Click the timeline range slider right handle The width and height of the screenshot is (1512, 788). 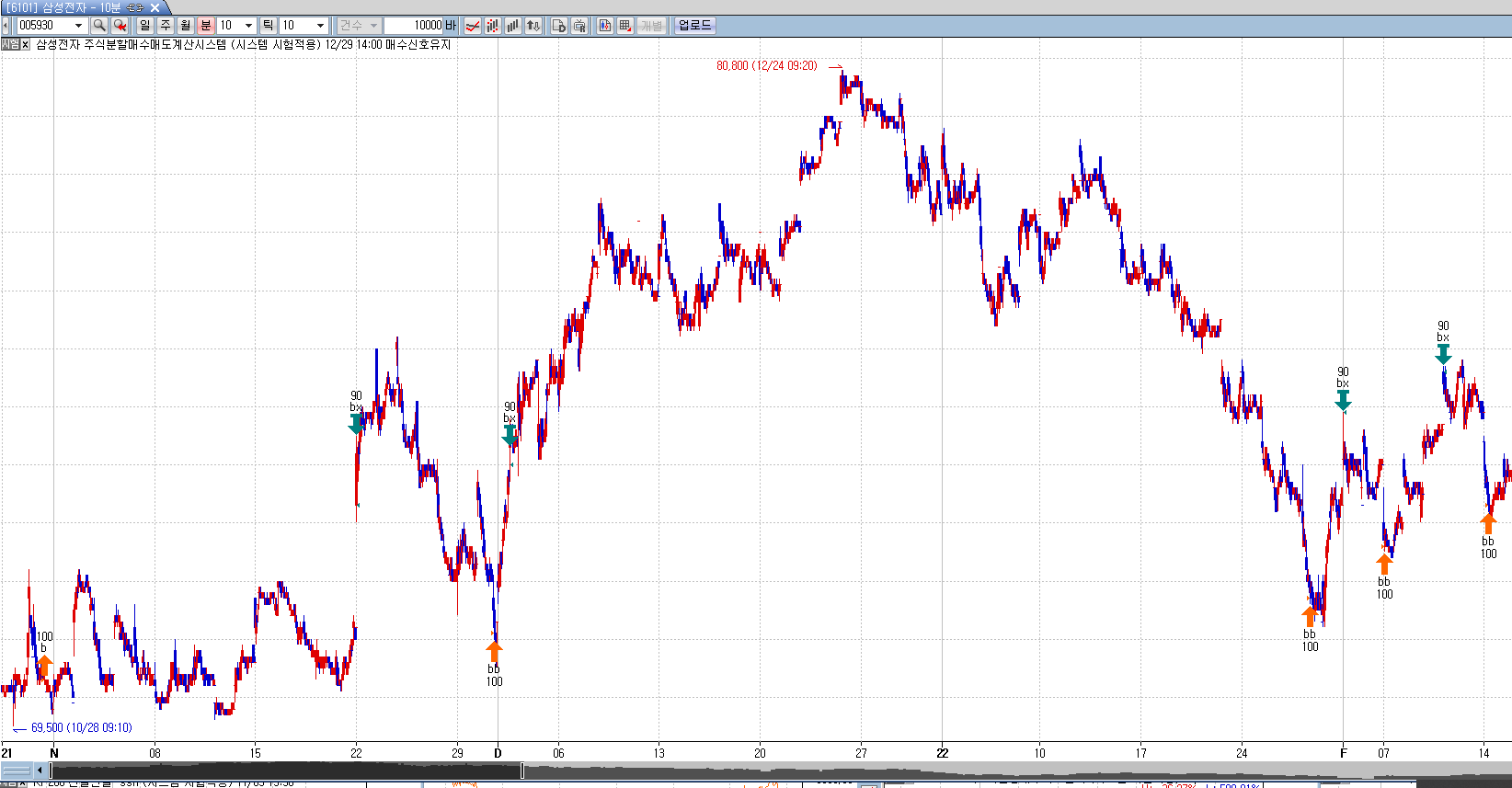[x=522, y=771]
